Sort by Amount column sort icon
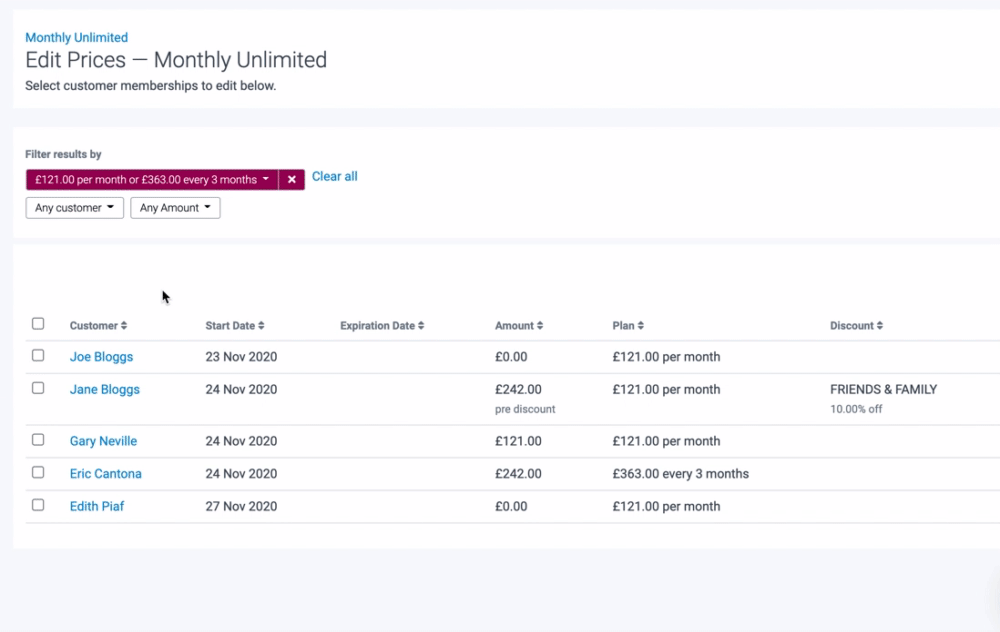Screen dimensions: 1000x632 540,326
